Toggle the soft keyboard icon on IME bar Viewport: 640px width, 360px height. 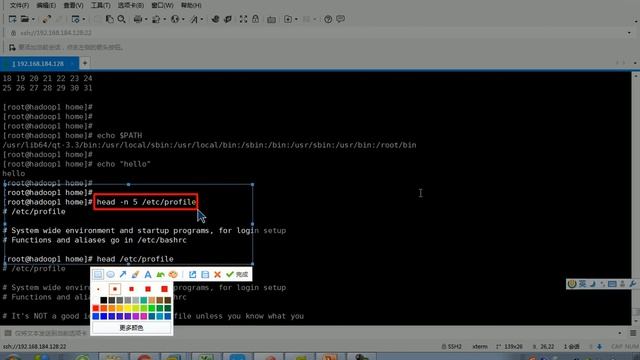pos(612,284)
